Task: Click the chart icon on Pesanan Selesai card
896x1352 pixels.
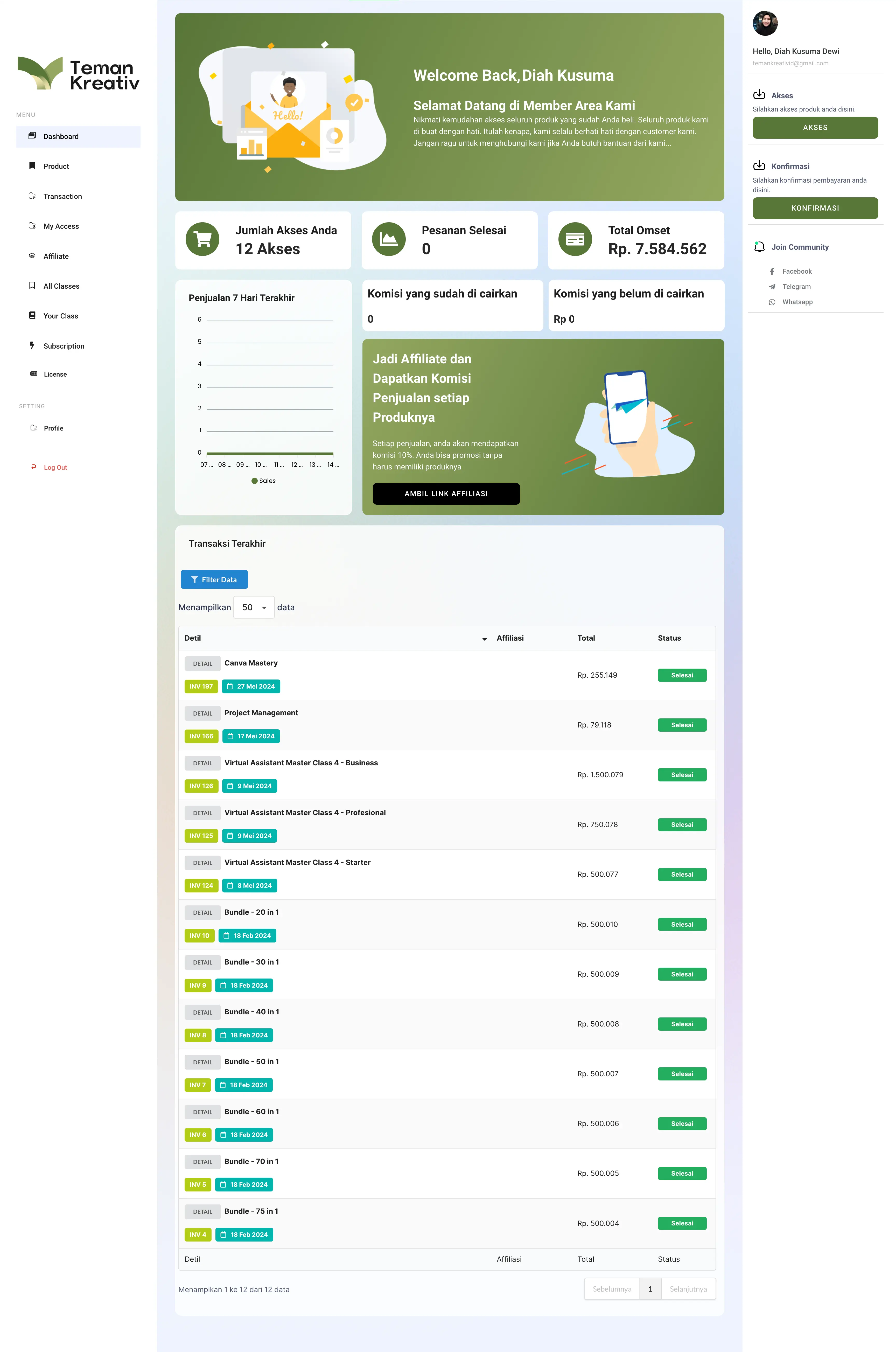Action: [x=389, y=239]
